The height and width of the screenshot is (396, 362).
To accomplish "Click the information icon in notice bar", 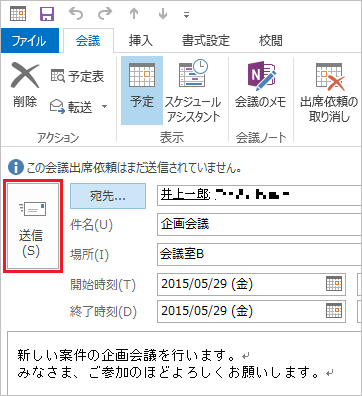I will 15,167.
